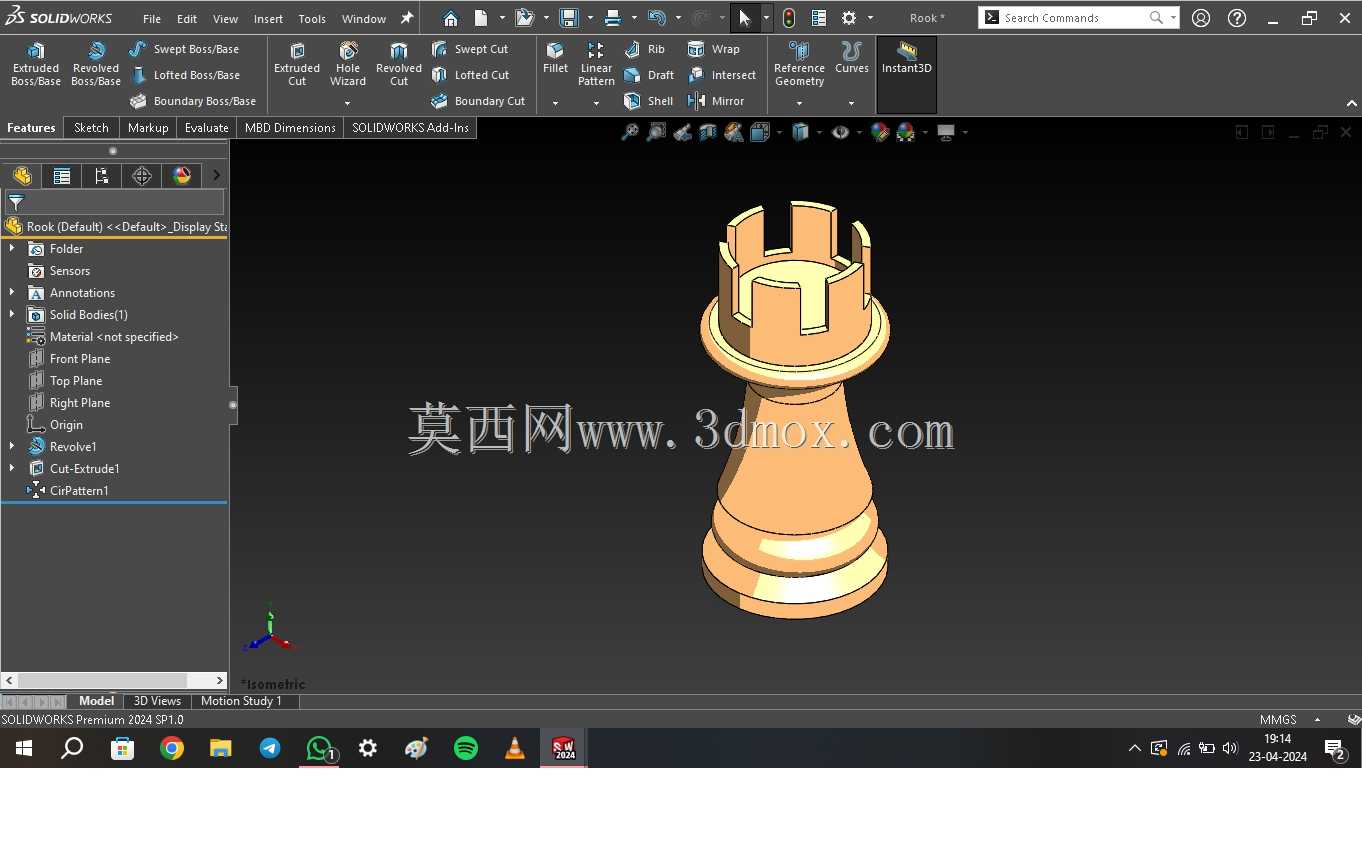
Task: Expand the Folder tree node
Action: coord(12,248)
